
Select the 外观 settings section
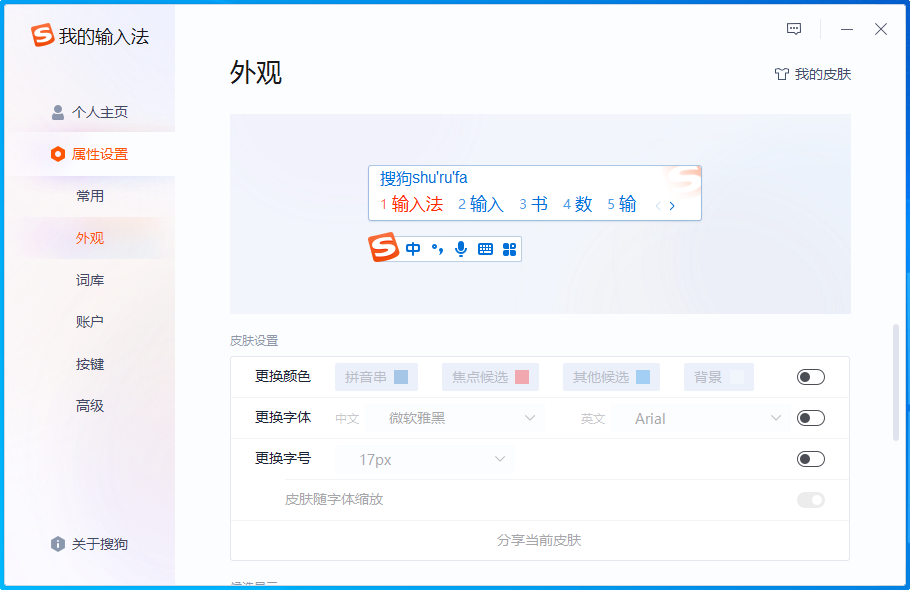pyautogui.click(x=90, y=238)
